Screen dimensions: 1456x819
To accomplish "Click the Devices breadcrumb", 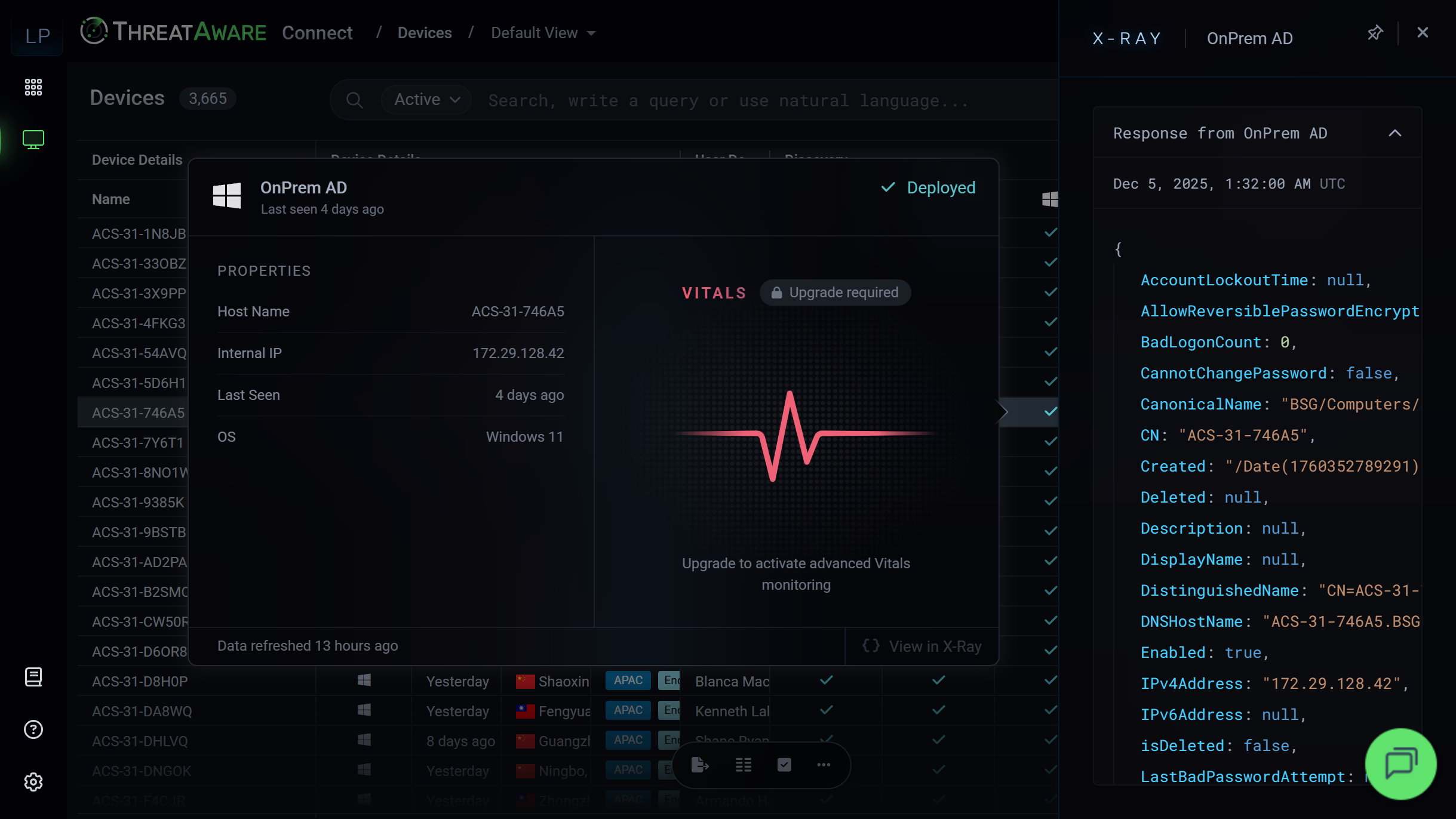I will click(425, 33).
